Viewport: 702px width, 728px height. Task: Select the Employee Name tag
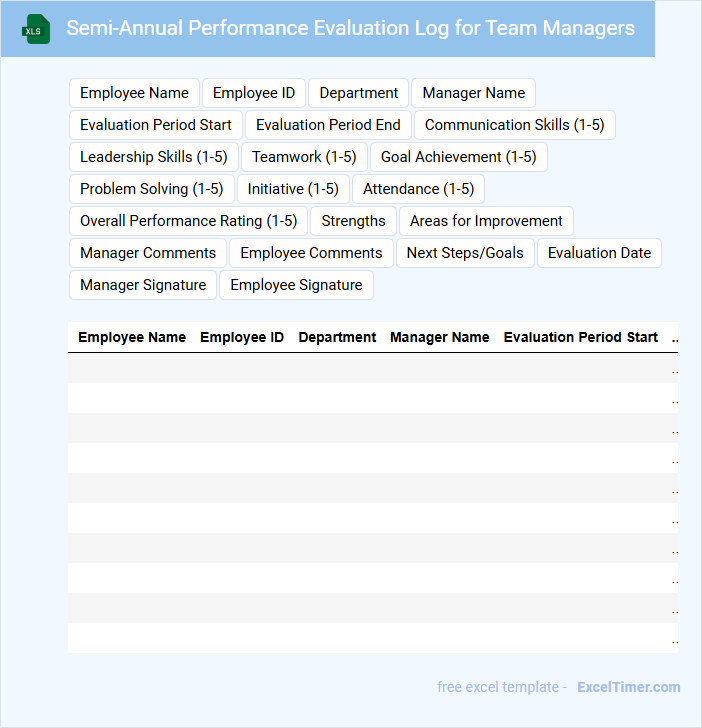pos(134,93)
